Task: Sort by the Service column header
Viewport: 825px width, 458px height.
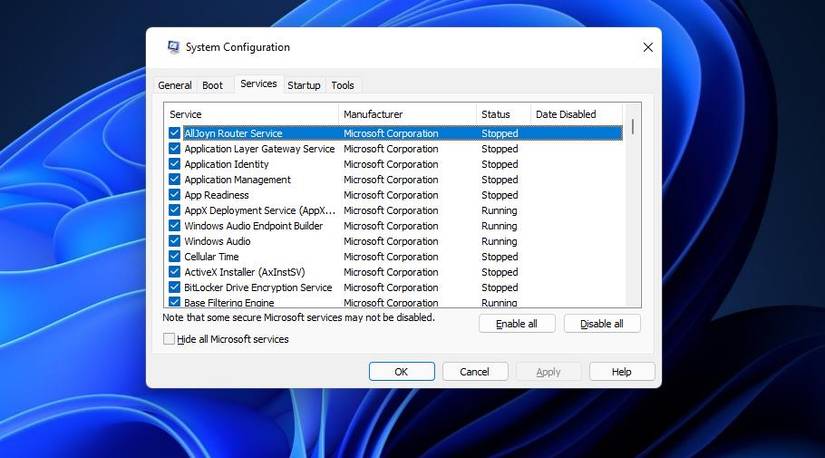Action: (251, 114)
